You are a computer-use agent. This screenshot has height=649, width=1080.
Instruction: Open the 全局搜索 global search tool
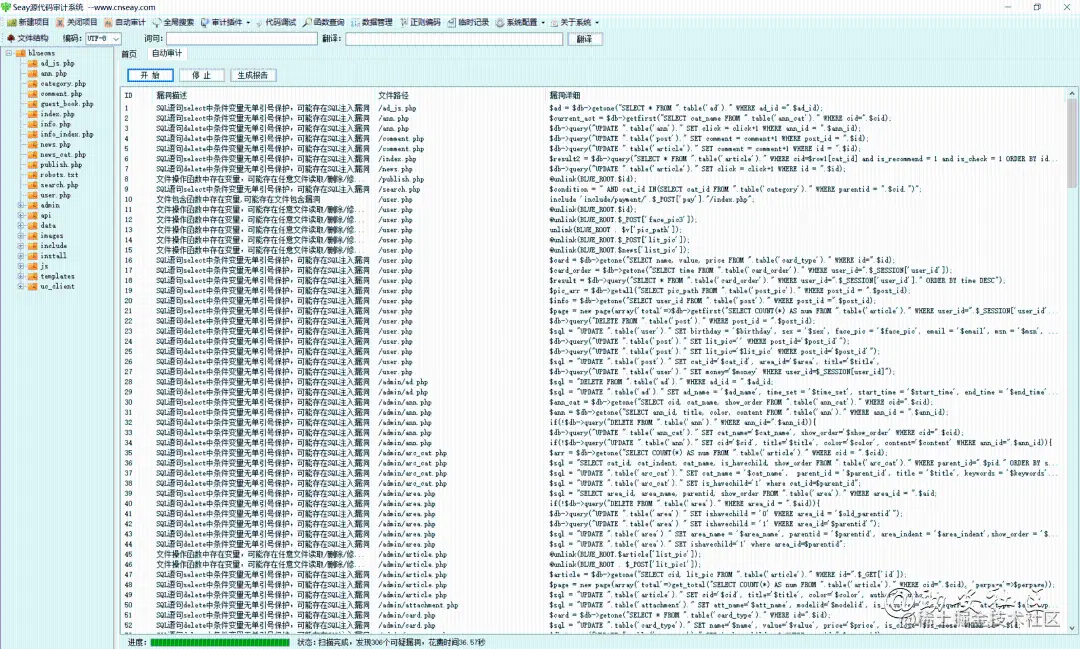(173, 22)
